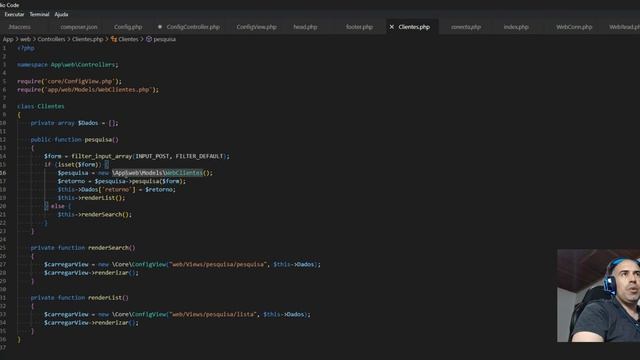Open the Controllers breadcrumb segment
This screenshot has width=640, height=360.
51,39
